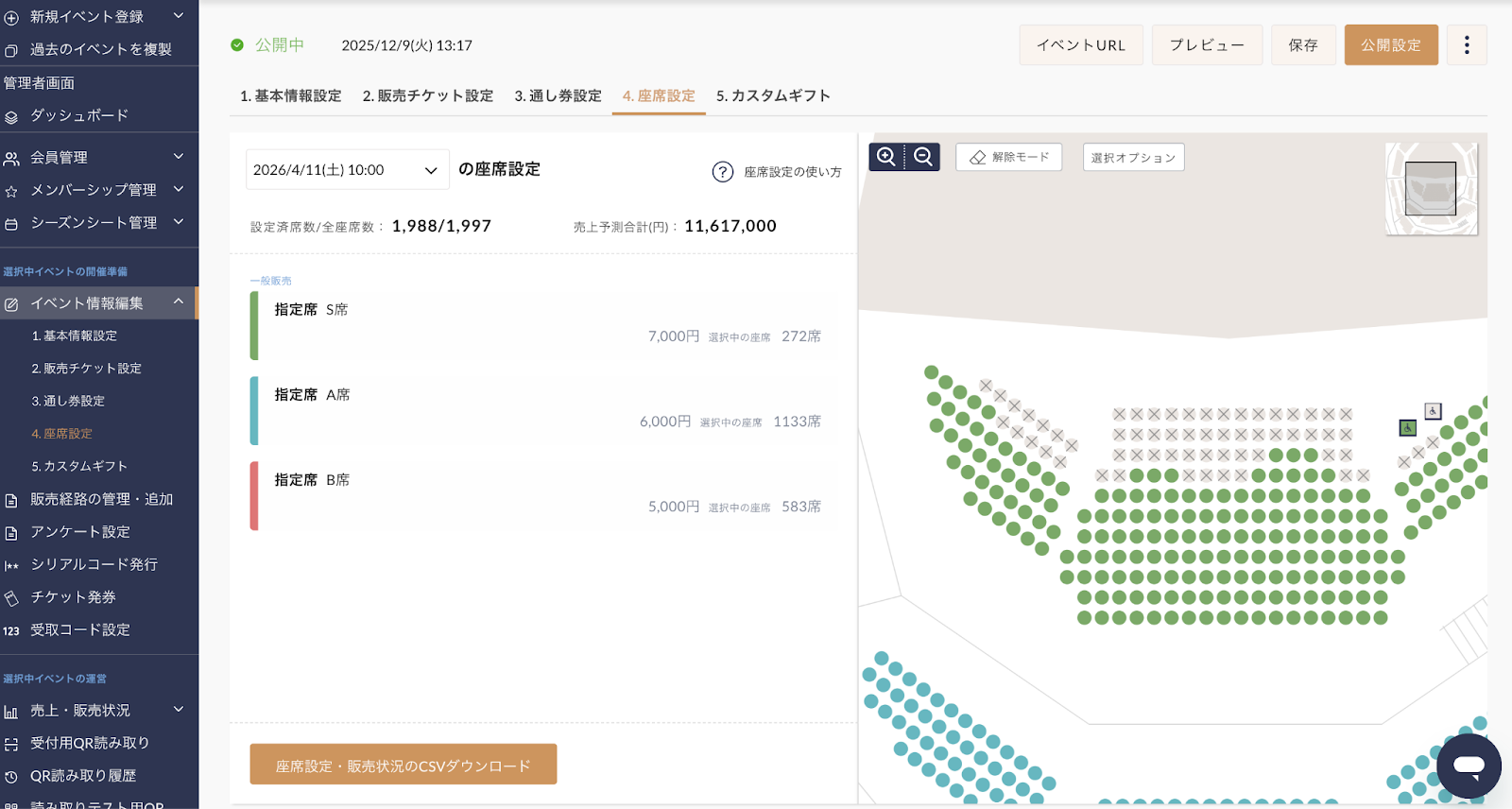Open the chat support bubble
The width and height of the screenshot is (1512, 809).
point(1469,766)
